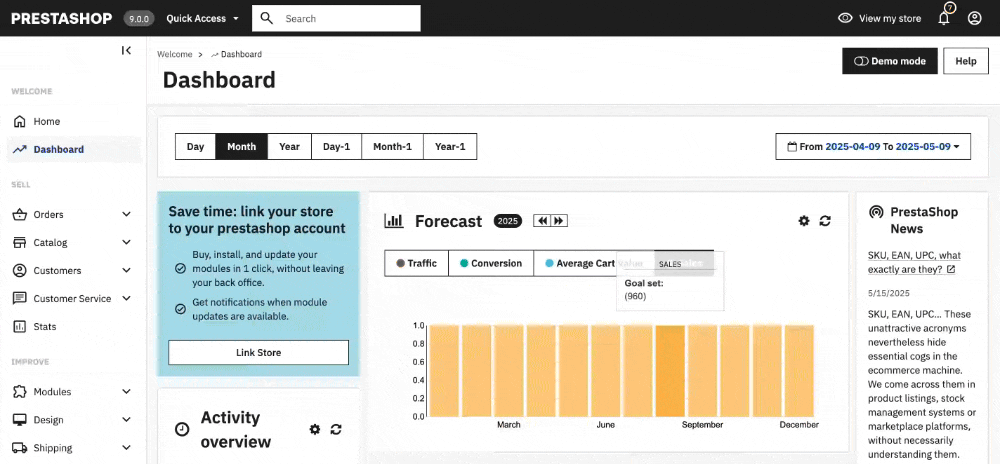The image size is (1000, 464).
Task: Collapse the sidebar with the arrow icon
Action: pos(126,50)
